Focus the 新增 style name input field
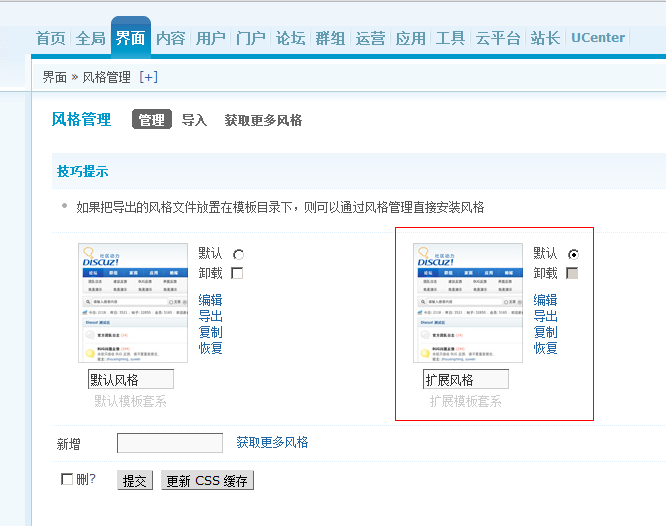The width and height of the screenshot is (666, 526). (170, 443)
